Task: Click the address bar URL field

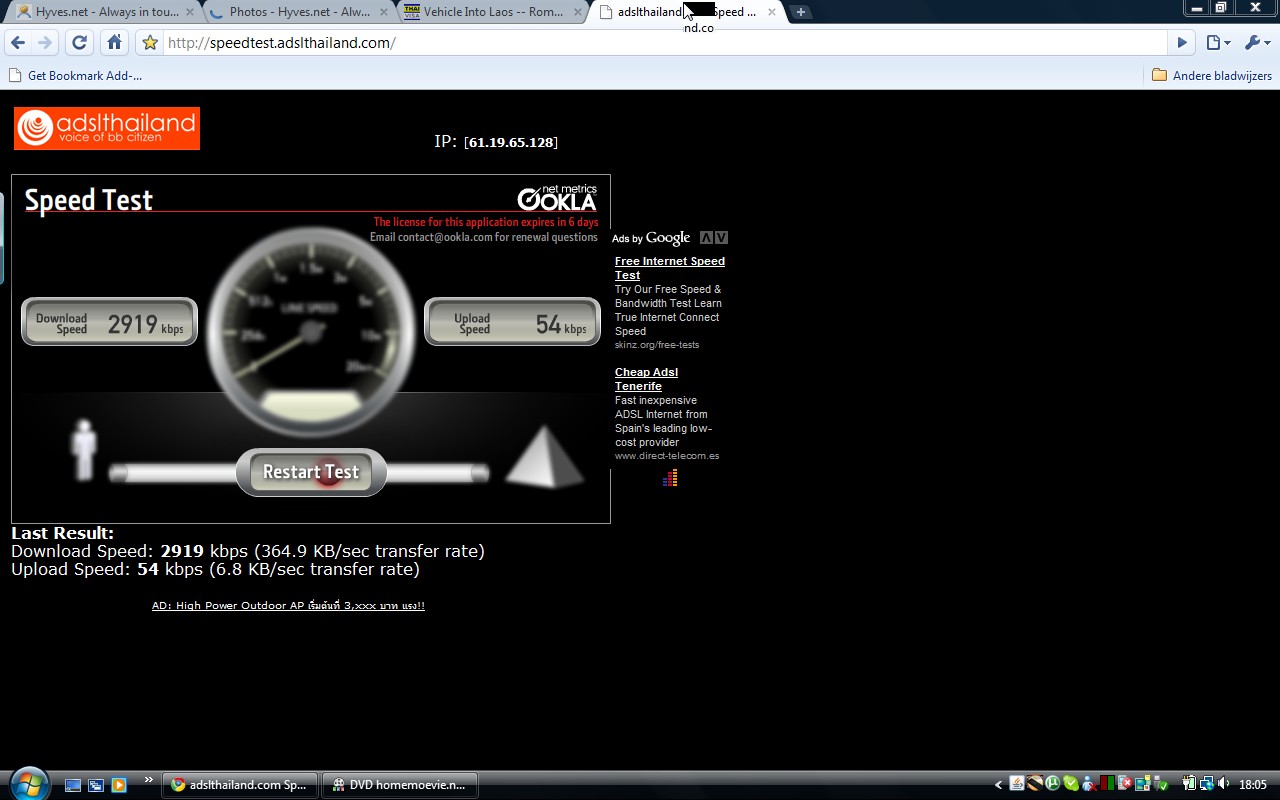Action: click(665, 43)
